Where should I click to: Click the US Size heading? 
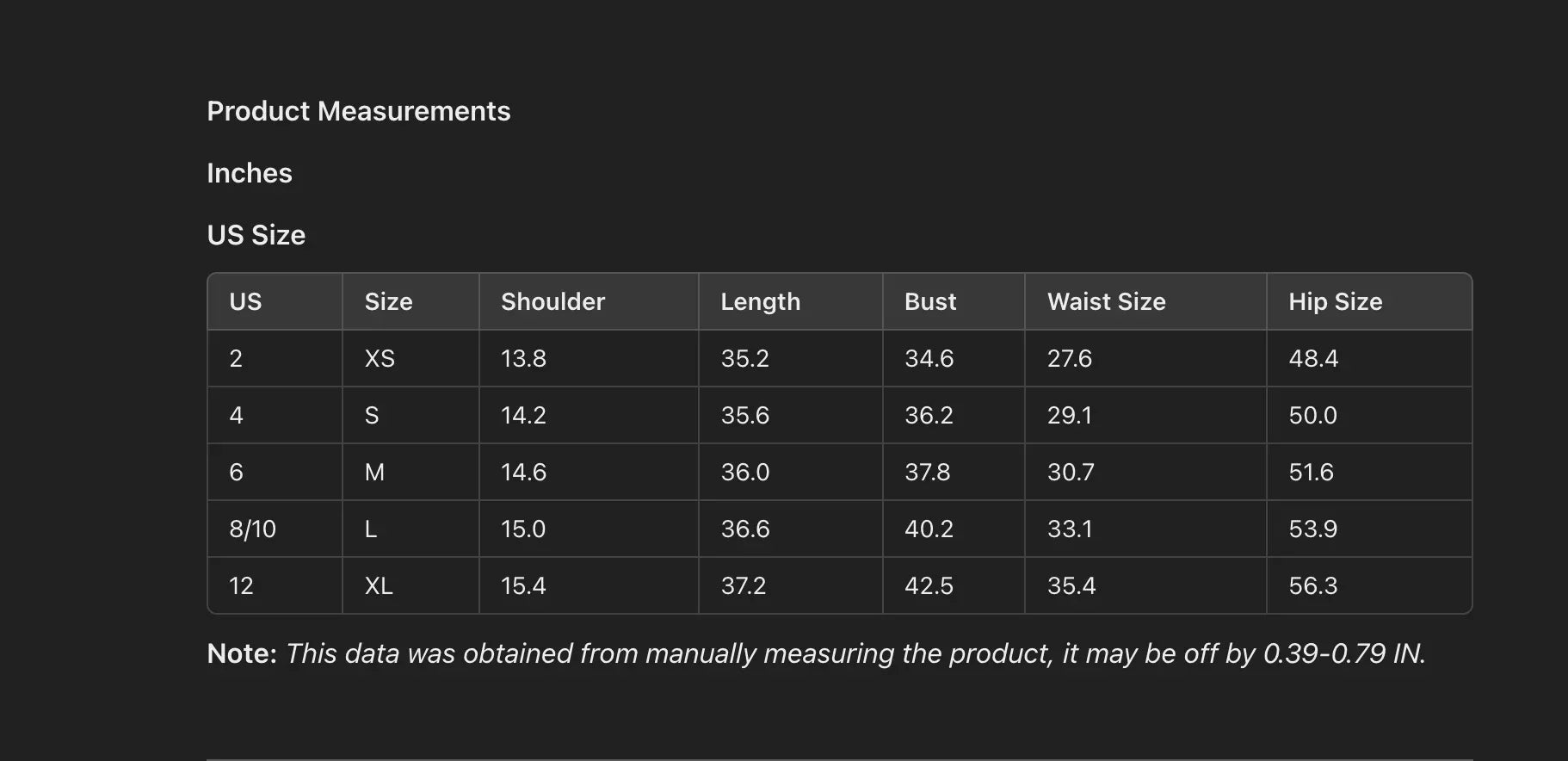[256, 235]
